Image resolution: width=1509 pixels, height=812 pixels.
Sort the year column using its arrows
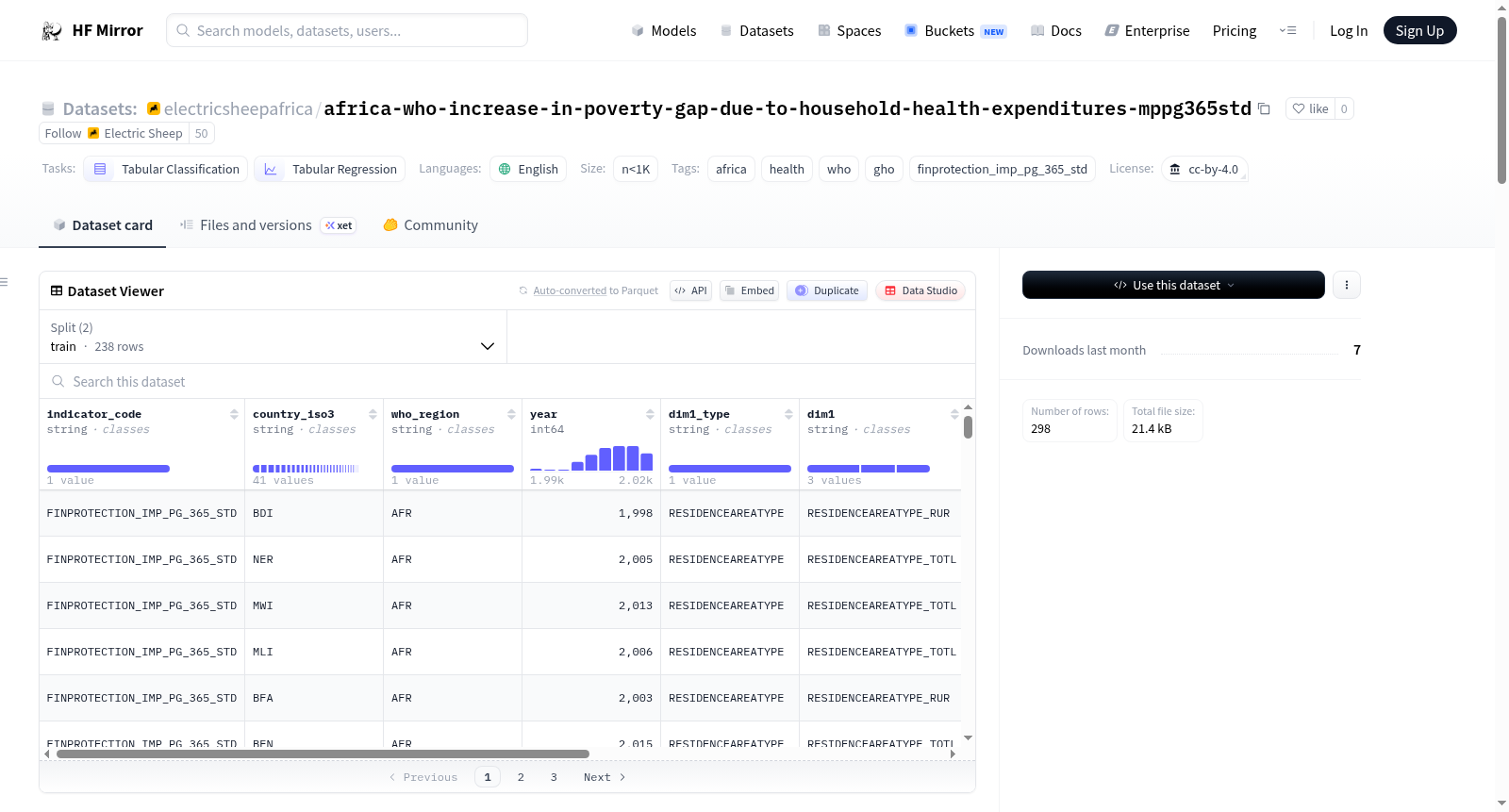pos(650,414)
